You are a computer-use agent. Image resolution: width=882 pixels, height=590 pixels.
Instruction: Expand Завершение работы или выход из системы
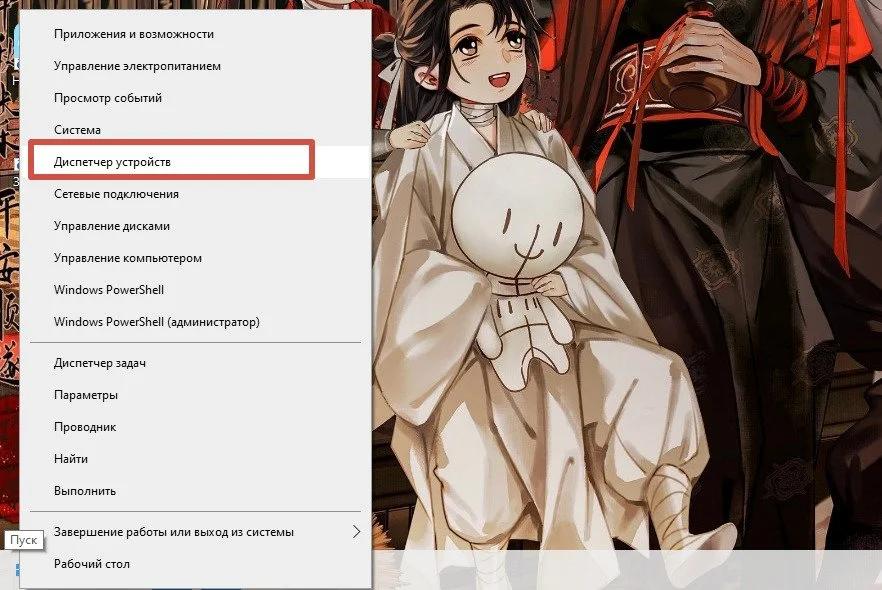[x=195, y=532]
